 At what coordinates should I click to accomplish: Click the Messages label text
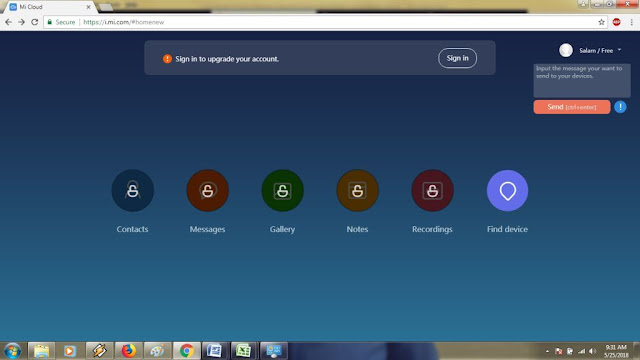[207, 229]
